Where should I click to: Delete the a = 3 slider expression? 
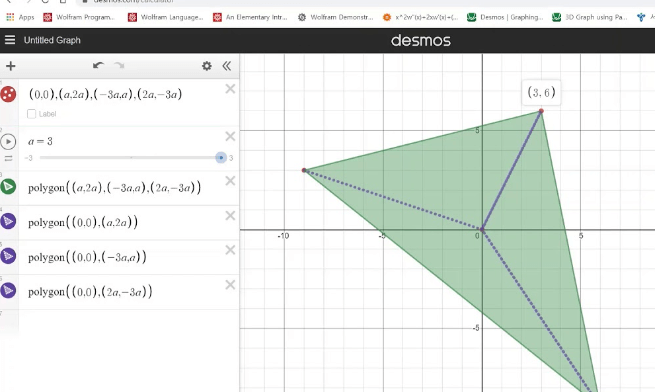coord(230,136)
